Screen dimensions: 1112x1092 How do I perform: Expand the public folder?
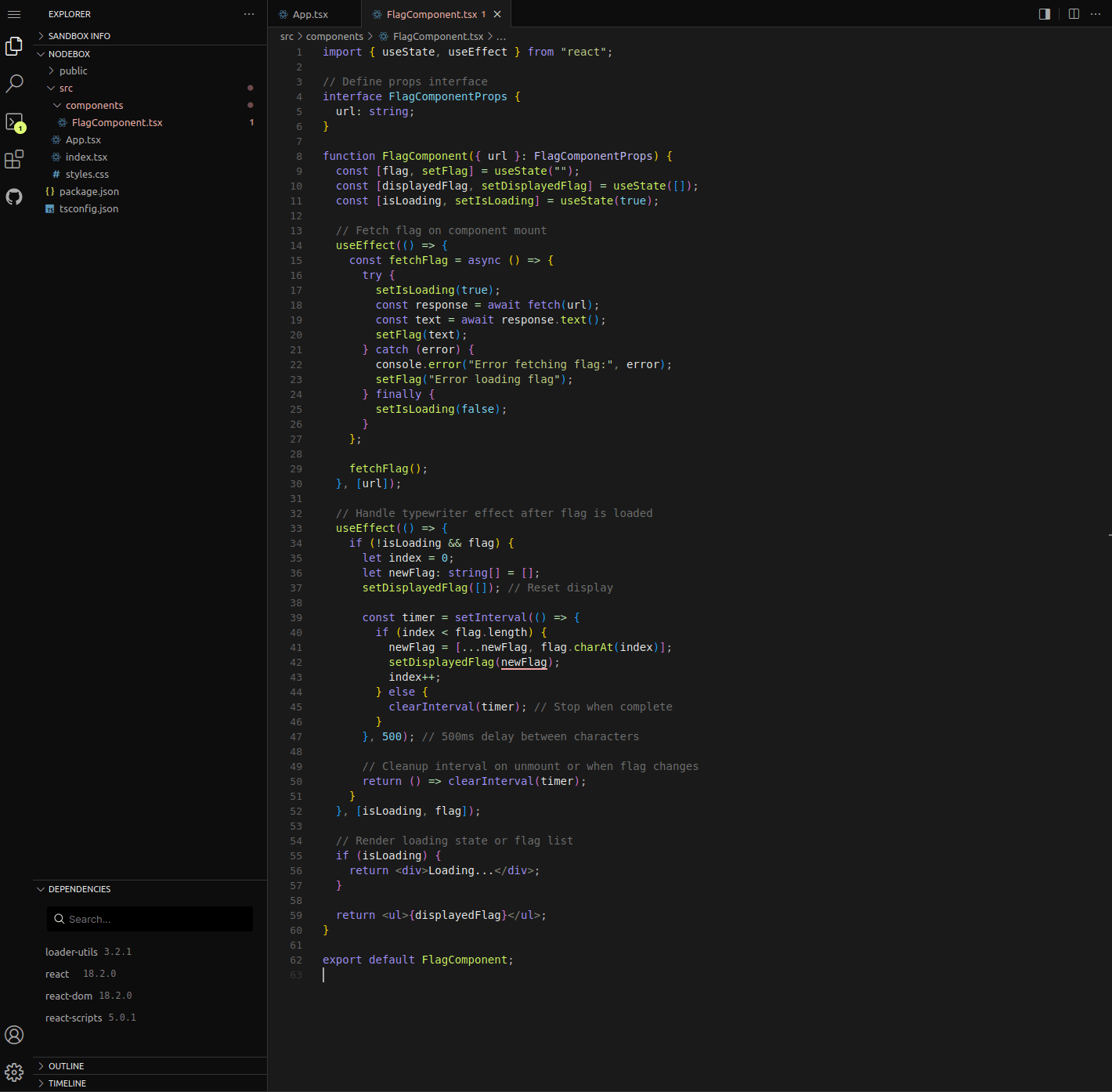click(x=150, y=71)
